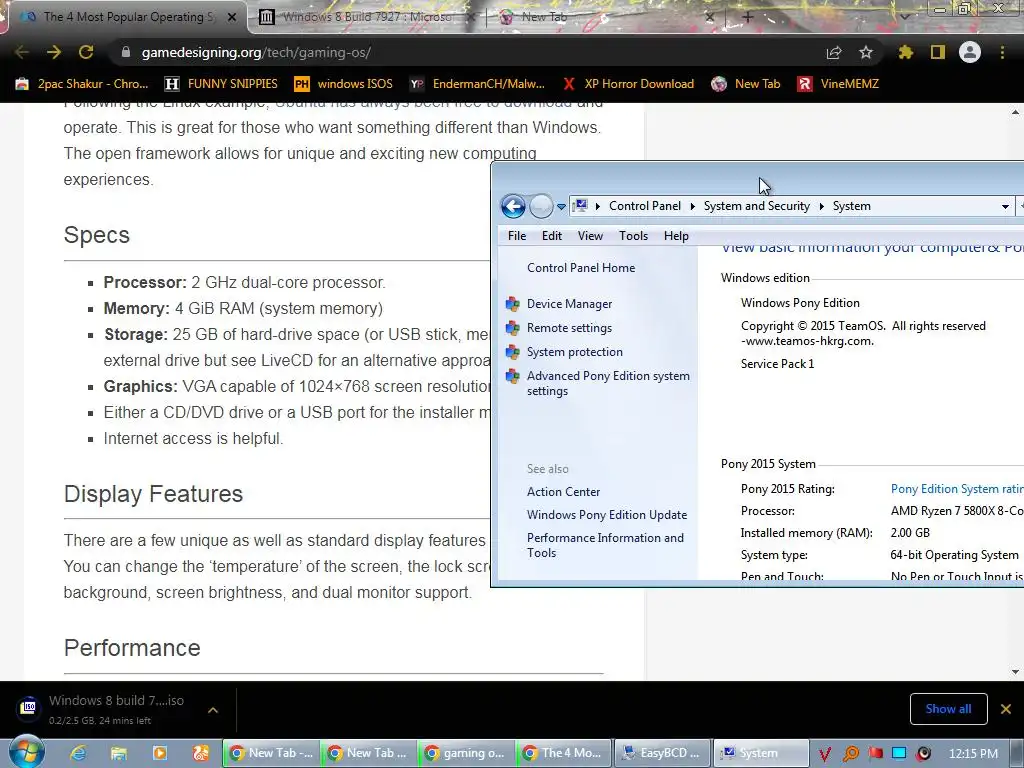Open the View menu in System window
The image size is (1024, 768).
coord(590,236)
